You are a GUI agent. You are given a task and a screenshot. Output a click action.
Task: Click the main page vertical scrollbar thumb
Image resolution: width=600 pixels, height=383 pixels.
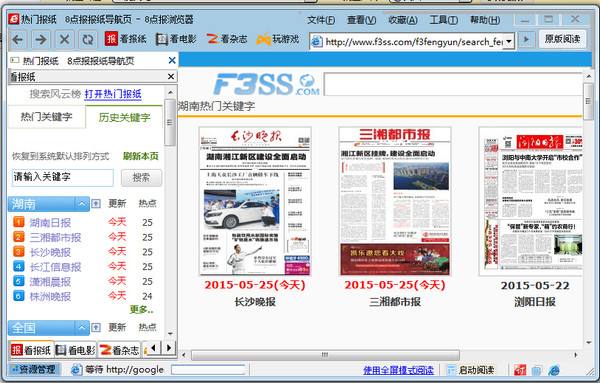click(x=588, y=101)
